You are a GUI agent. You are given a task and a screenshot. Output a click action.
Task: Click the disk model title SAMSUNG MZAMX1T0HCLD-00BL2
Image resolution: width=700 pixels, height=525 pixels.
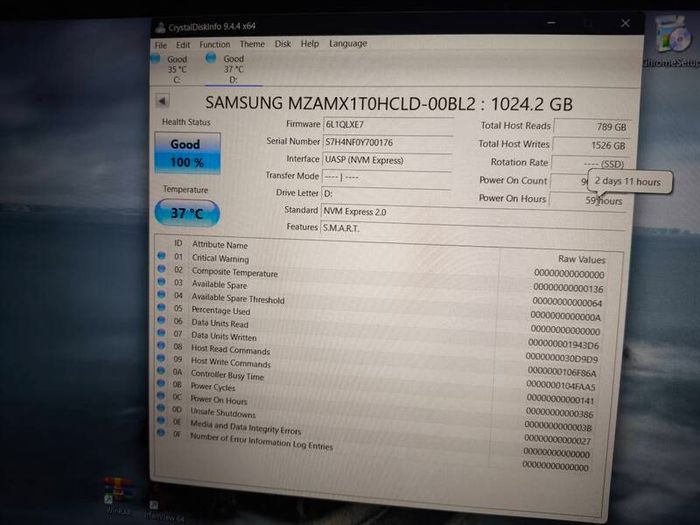(340, 103)
